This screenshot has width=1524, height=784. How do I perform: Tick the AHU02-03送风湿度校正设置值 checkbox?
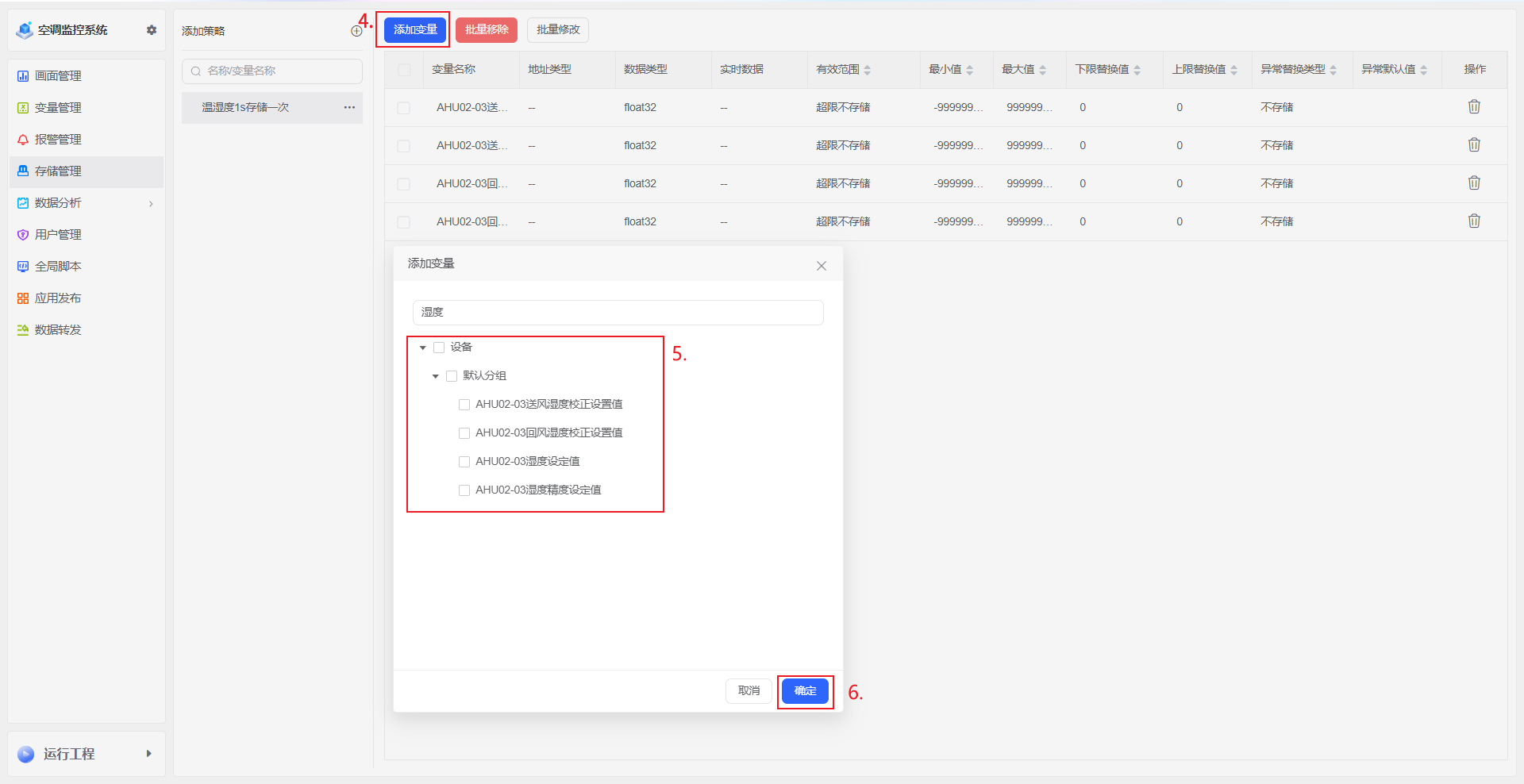[x=464, y=405]
